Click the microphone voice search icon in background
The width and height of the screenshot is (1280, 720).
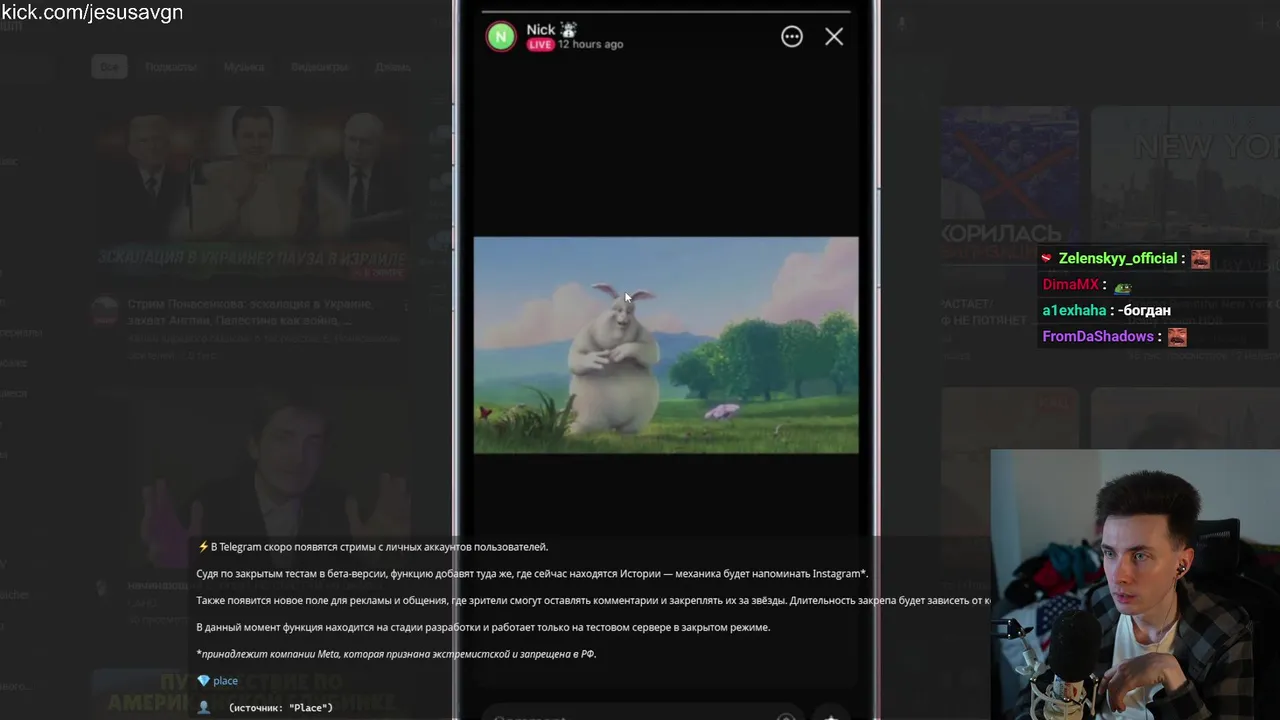click(x=901, y=24)
